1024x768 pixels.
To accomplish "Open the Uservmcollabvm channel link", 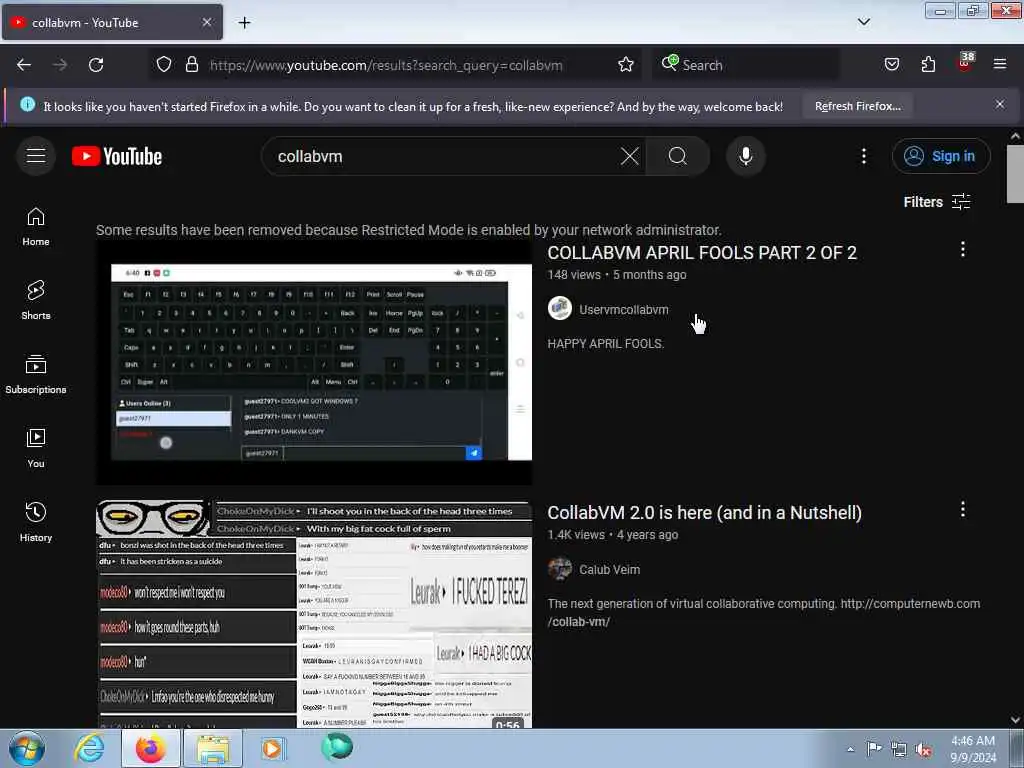I will (x=624, y=310).
